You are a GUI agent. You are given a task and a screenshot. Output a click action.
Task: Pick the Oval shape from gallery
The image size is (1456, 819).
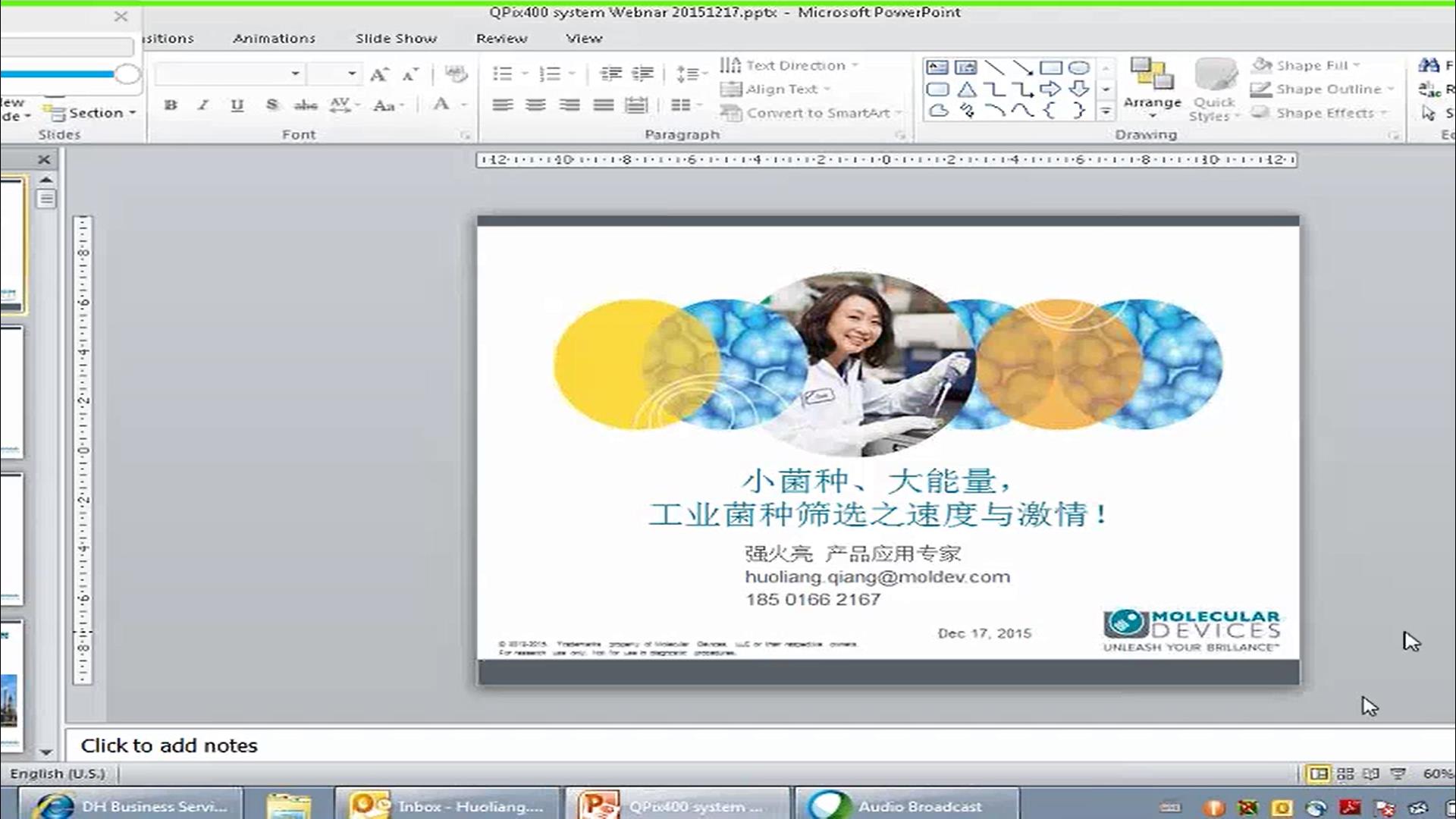pyautogui.click(x=1078, y=67)
